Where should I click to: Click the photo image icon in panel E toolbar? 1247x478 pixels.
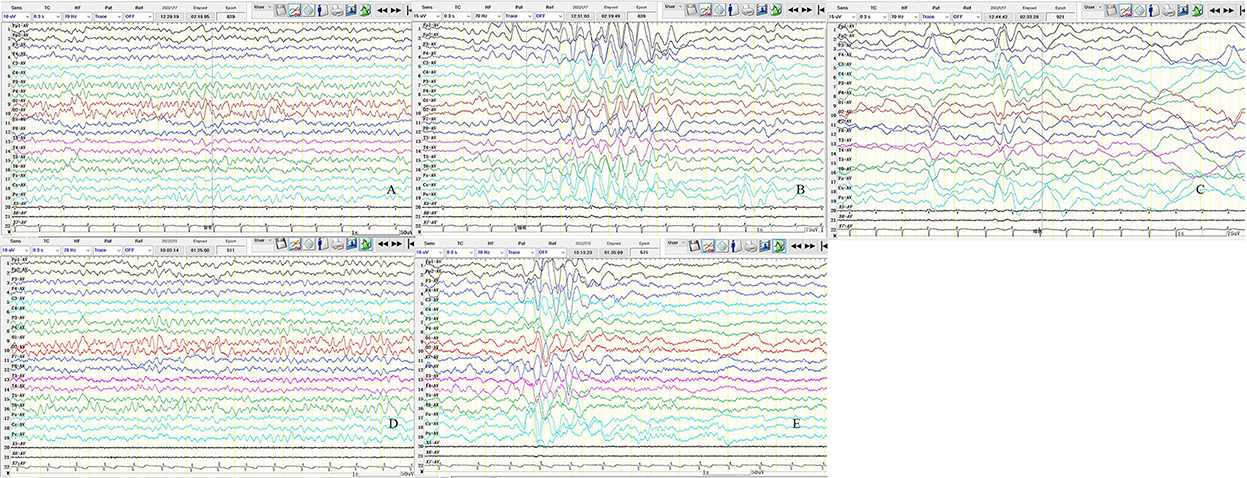pos(762,243)
